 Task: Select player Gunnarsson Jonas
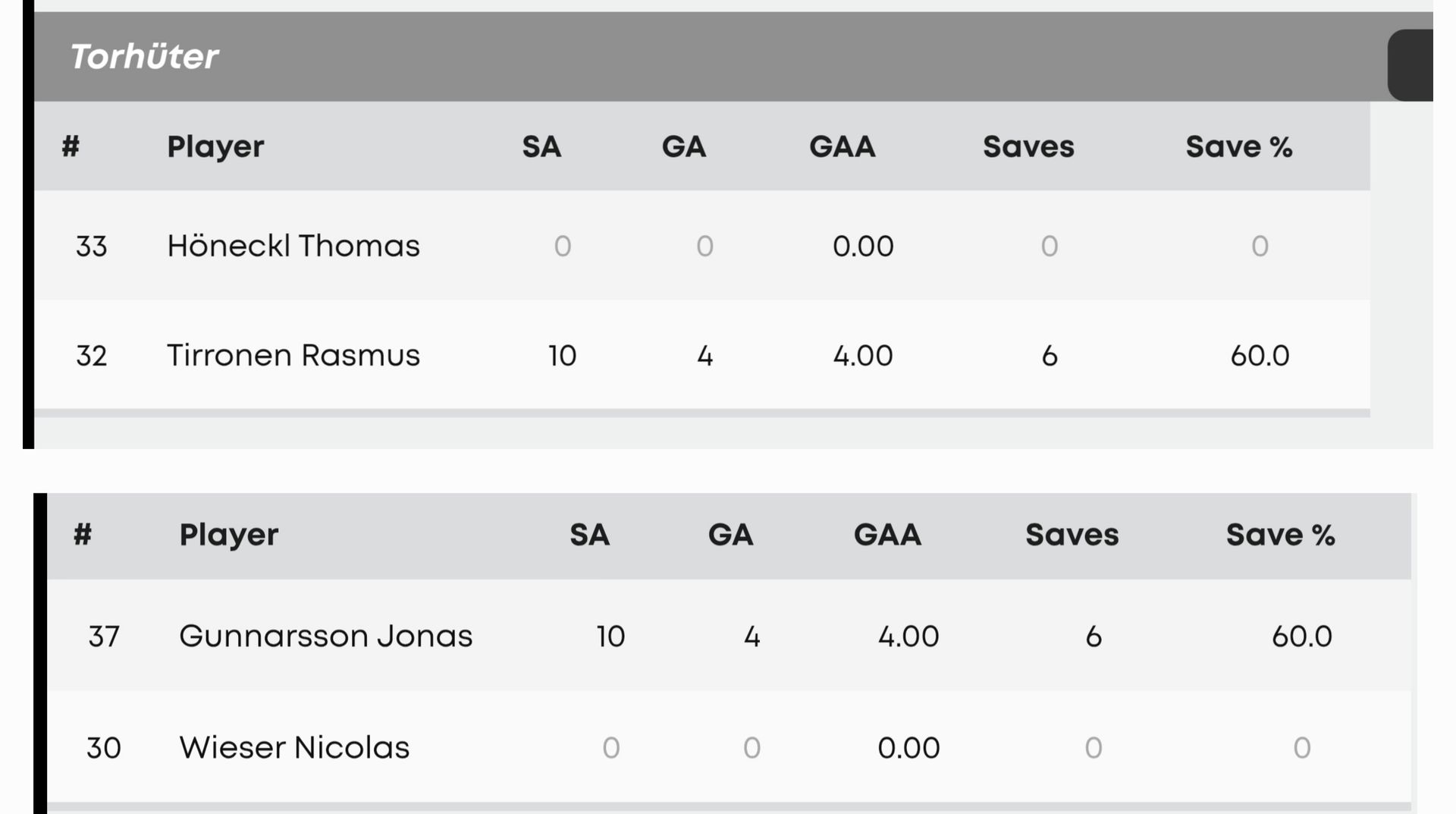point(325,636)
